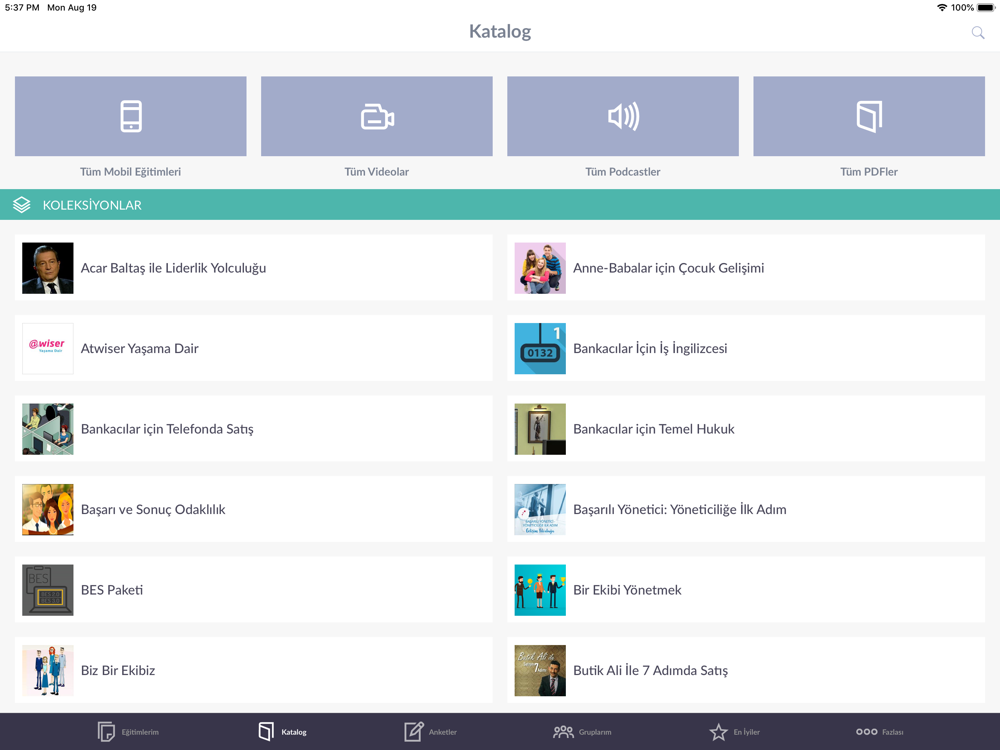
Task: Open the Tüm PDFler document tile
Action: pyautogui.click(x=869, y=116)
